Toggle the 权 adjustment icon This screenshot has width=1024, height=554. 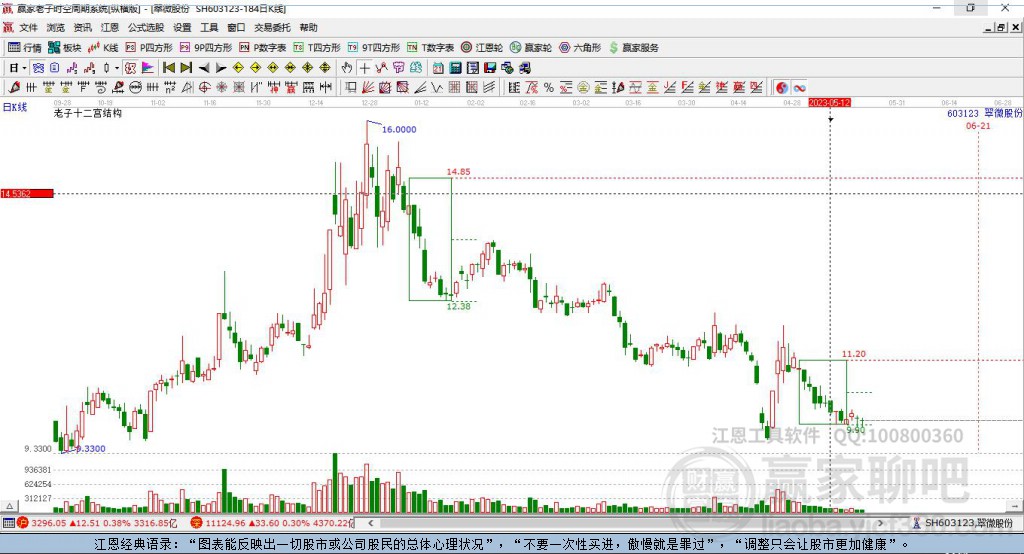point(130,68)
